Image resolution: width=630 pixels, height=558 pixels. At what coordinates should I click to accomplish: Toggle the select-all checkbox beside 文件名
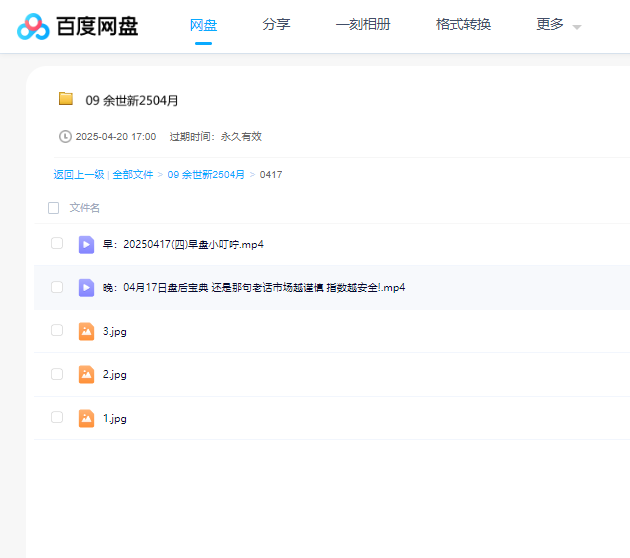[54, 208]
